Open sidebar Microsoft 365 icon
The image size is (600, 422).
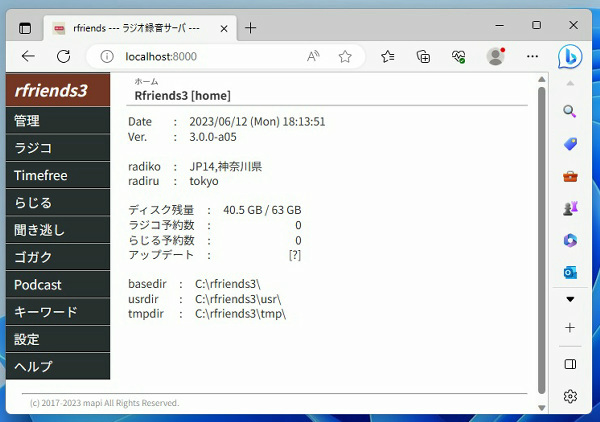point(570,240)
